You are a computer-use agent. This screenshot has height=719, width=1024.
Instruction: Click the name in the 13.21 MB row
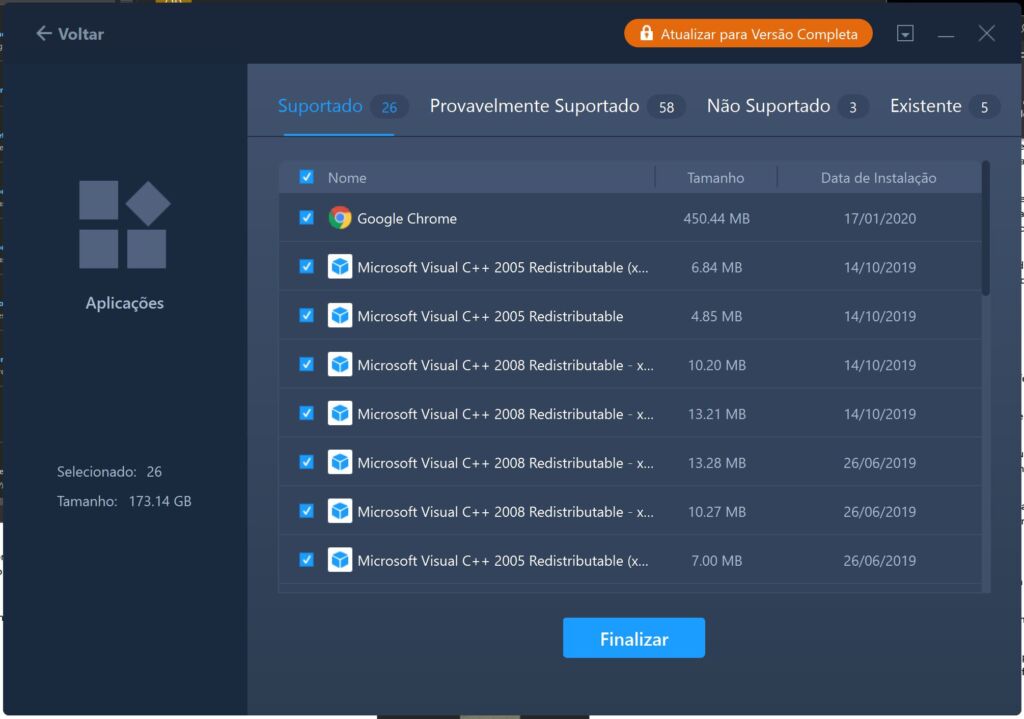pos(505,414)
